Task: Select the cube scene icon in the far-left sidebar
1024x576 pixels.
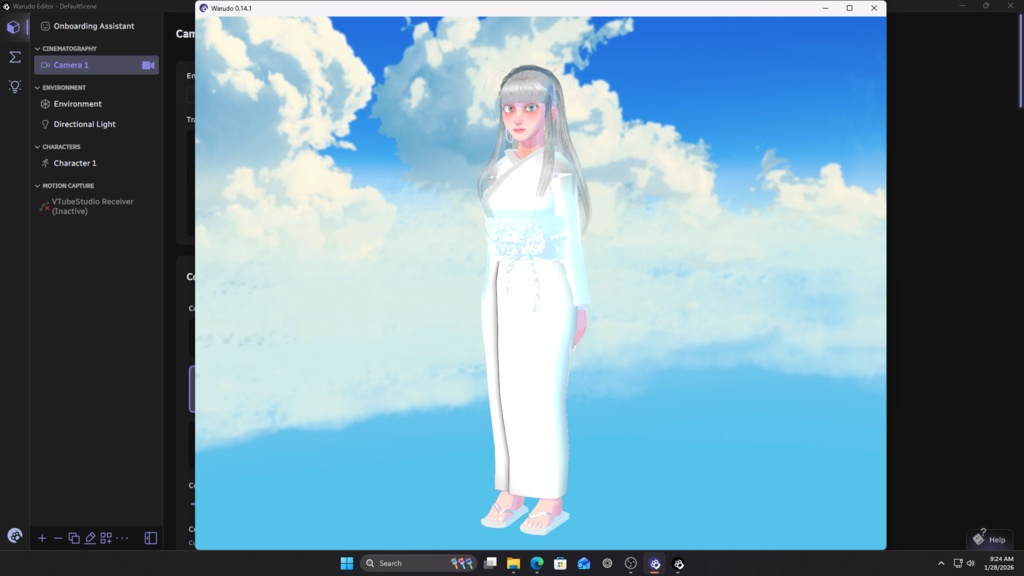Action: pyautogui.click(x=13, y=27)
